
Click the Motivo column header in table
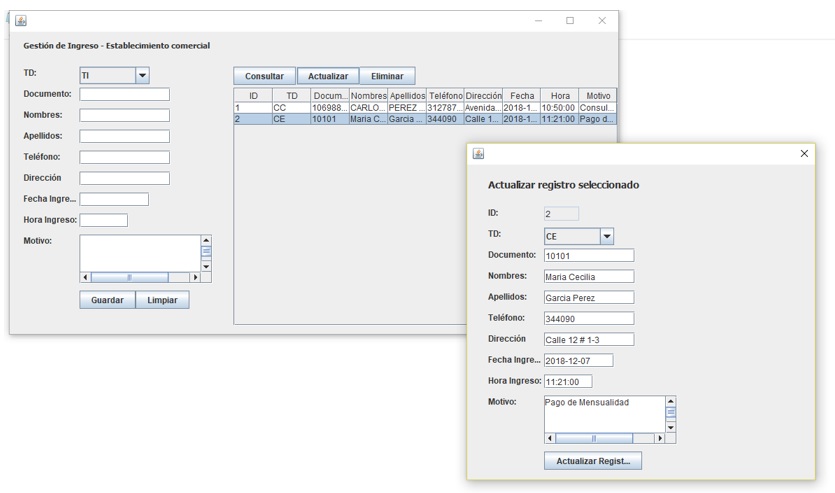point(597,96)
